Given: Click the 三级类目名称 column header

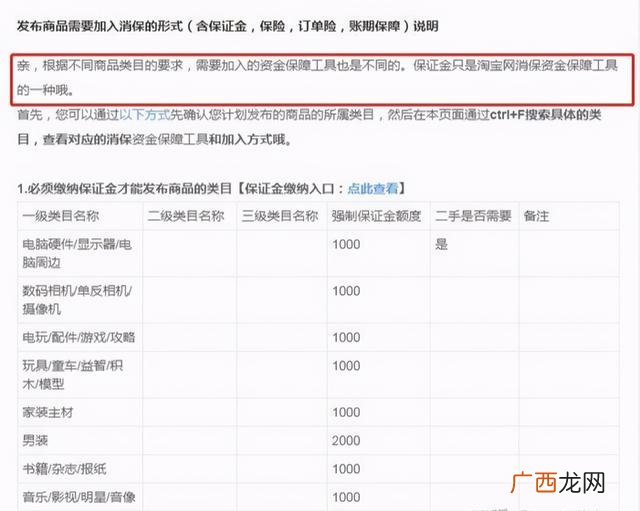Looking at the screenshot, I should coord(280,216).
